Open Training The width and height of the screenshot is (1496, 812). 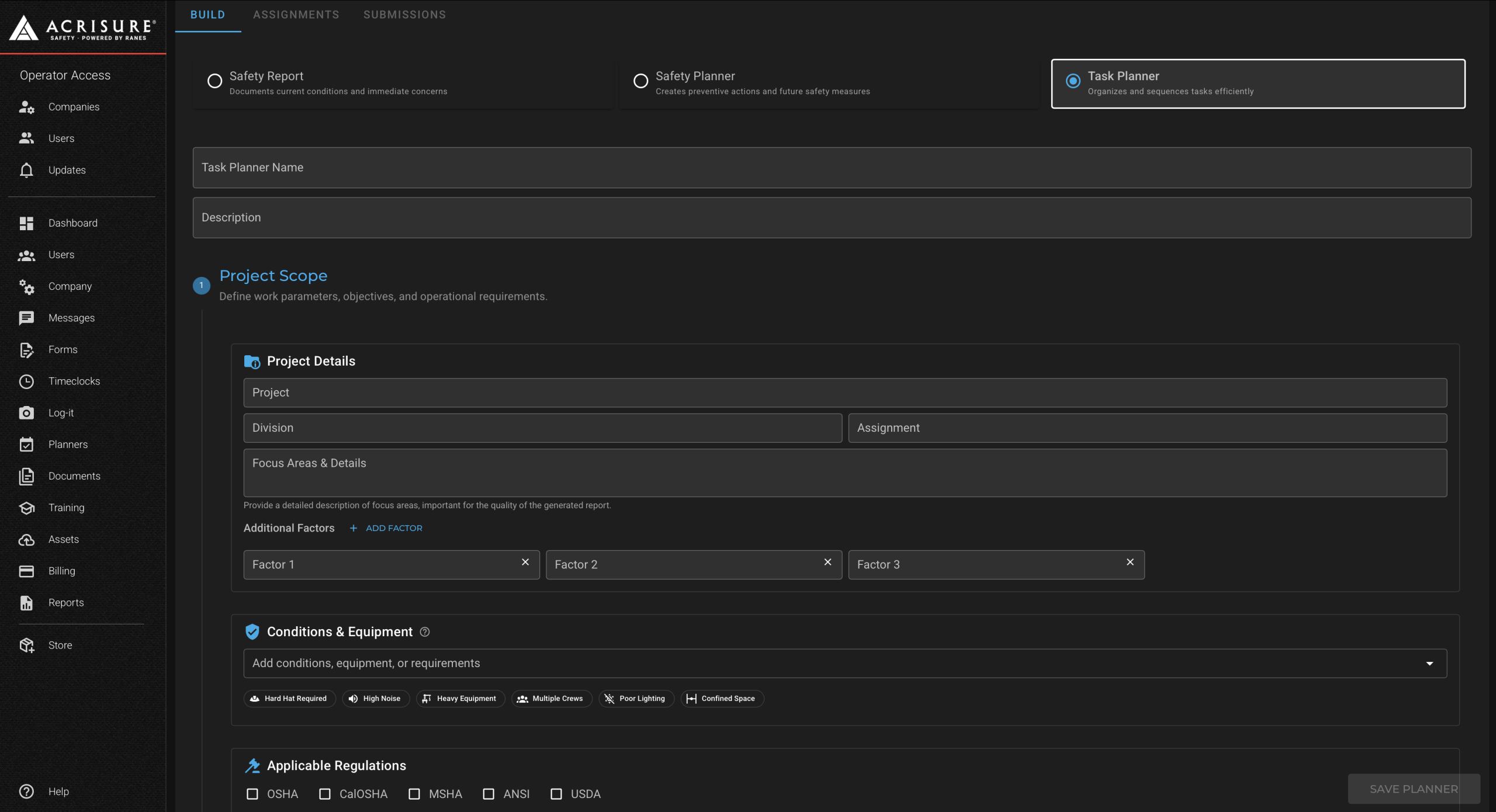point(66,508)
